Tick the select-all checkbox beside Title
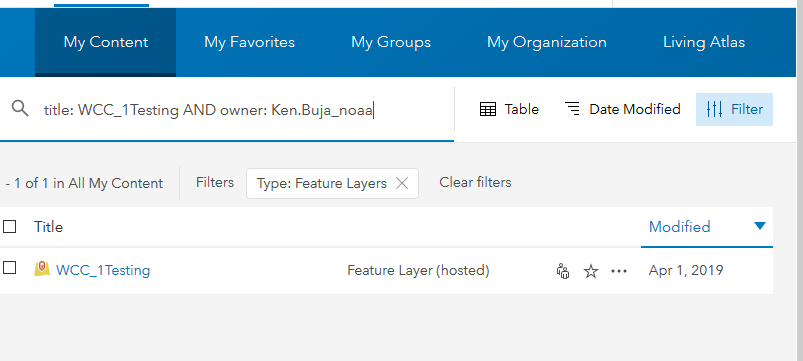Viewport: 803px width, 361px height. [x=10, y=226]
